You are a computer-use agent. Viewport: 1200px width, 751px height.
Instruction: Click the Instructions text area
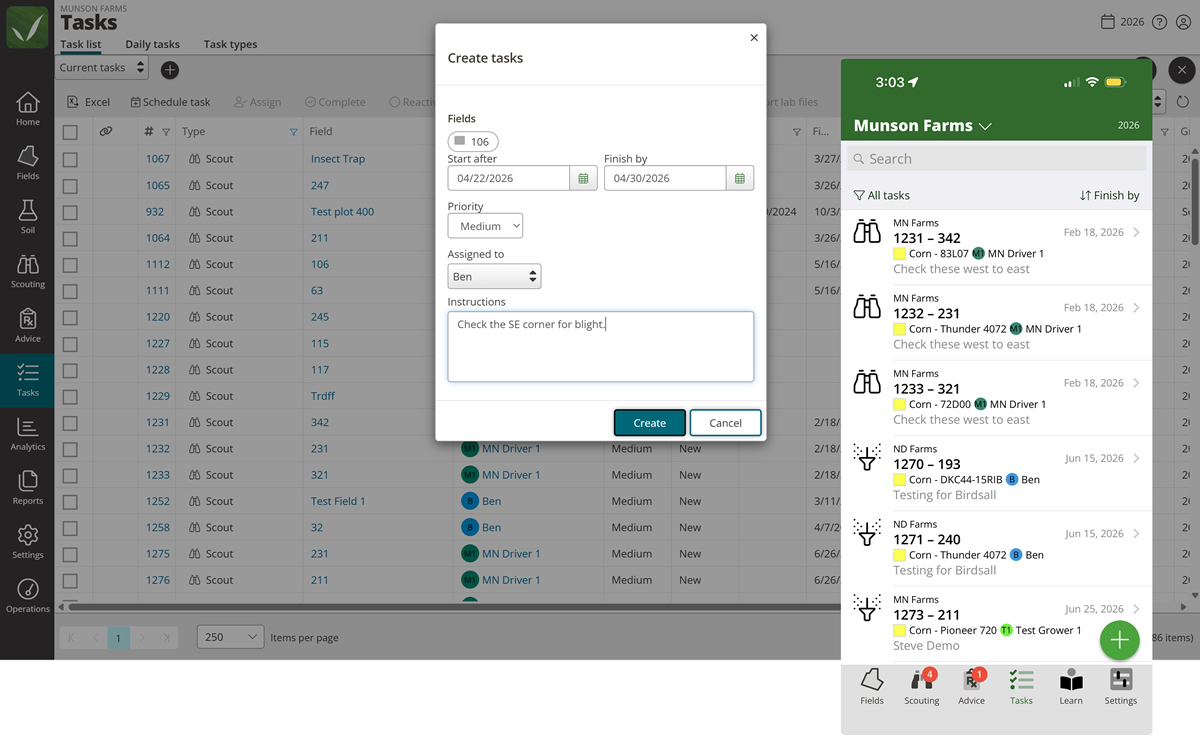pos(601,346)
